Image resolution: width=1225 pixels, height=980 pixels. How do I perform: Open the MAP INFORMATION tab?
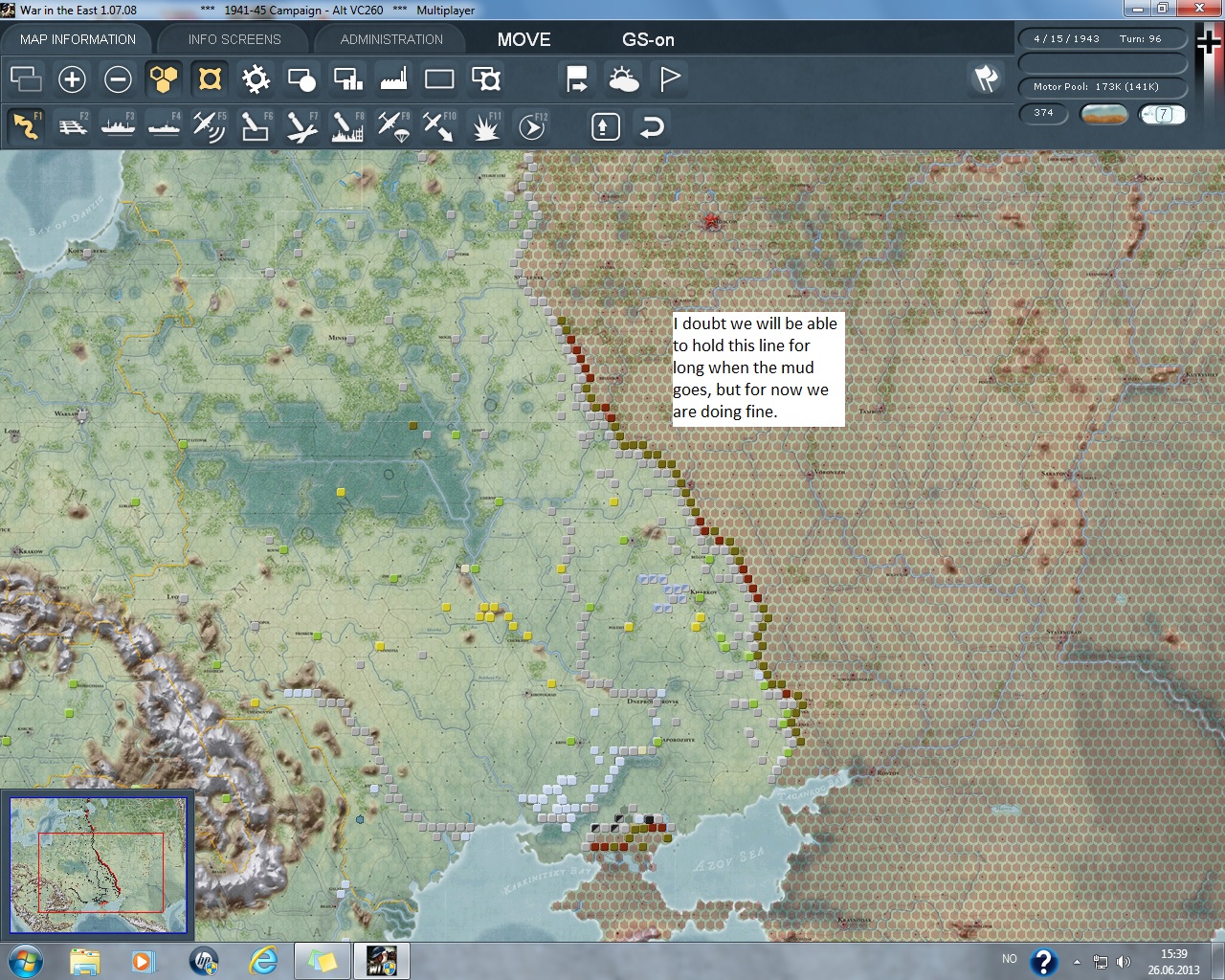(78, 39)
